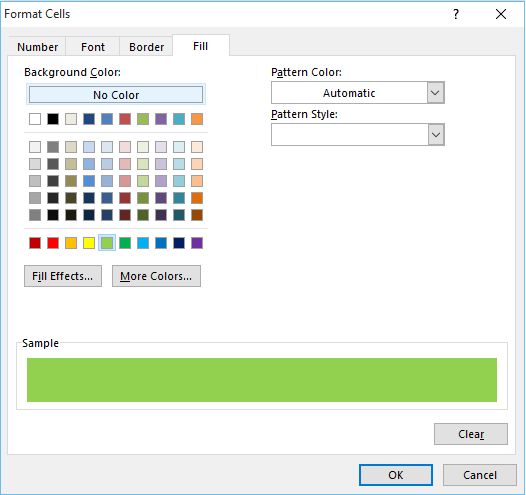Pick the purple theme color swatch
The height and width of the screenshot is (495, 526).
(161, 119)
